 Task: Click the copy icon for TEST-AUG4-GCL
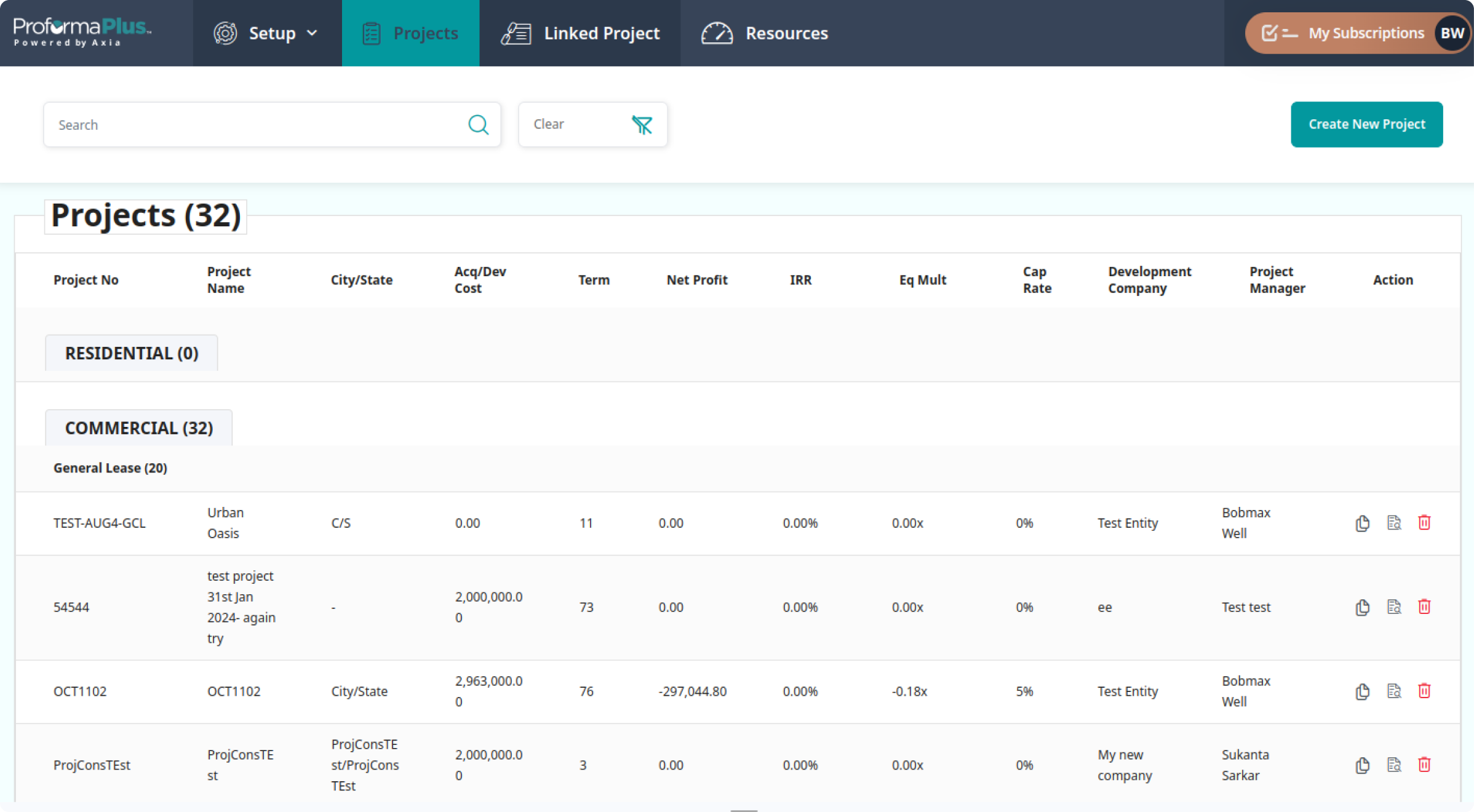1362,523
